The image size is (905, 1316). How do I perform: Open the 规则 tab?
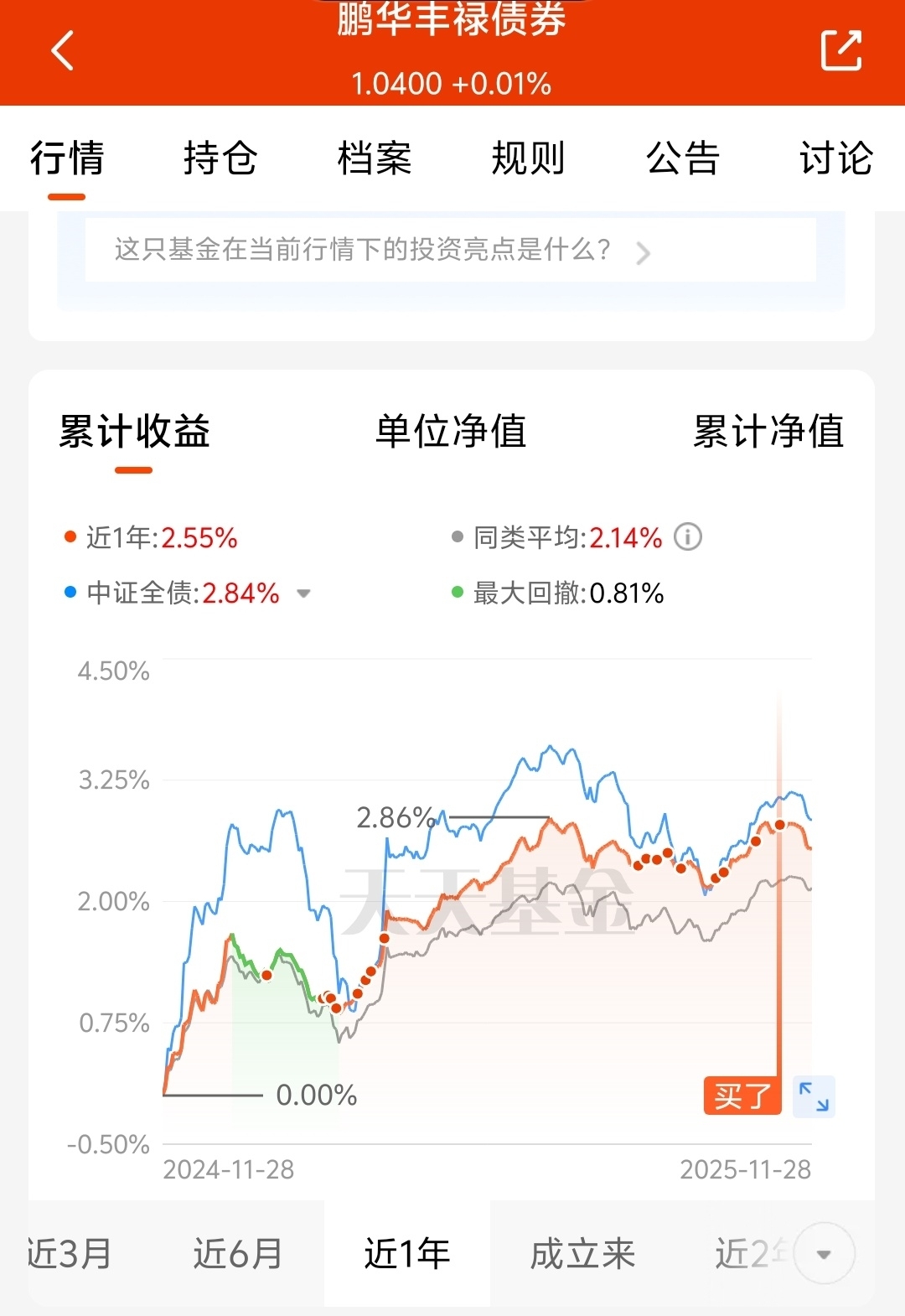(529, 158)
